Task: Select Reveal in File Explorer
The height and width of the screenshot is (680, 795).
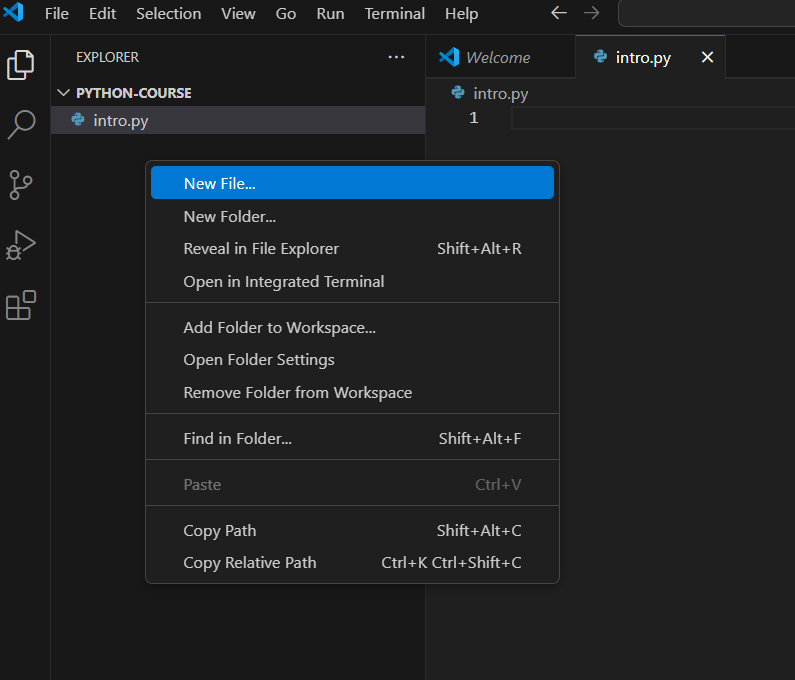Action: (x=261, y=249)
